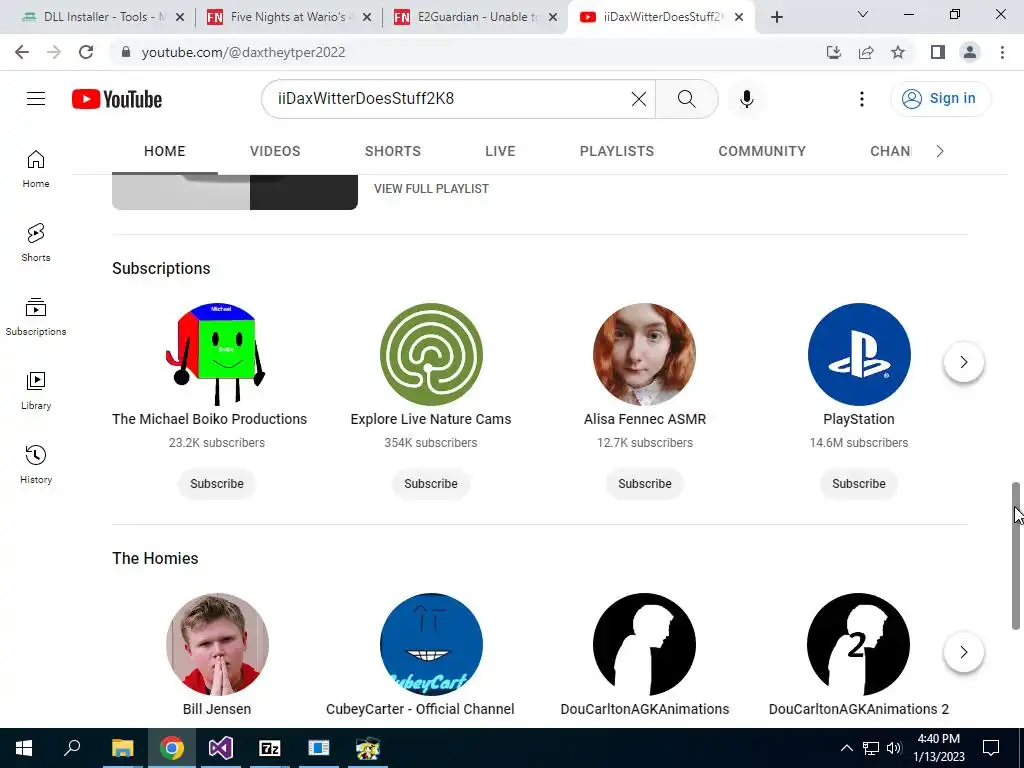
Task: Expand the tab search dropdown chevron
Action: (x=863, y=14)
